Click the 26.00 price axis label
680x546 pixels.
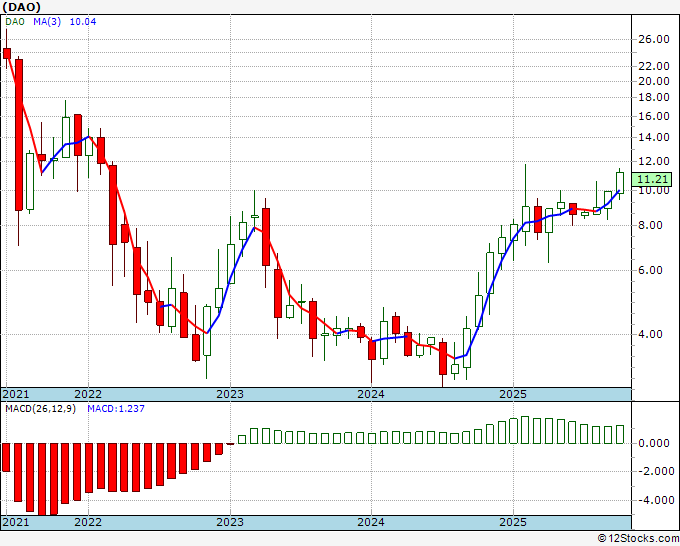tap(654, 39)
